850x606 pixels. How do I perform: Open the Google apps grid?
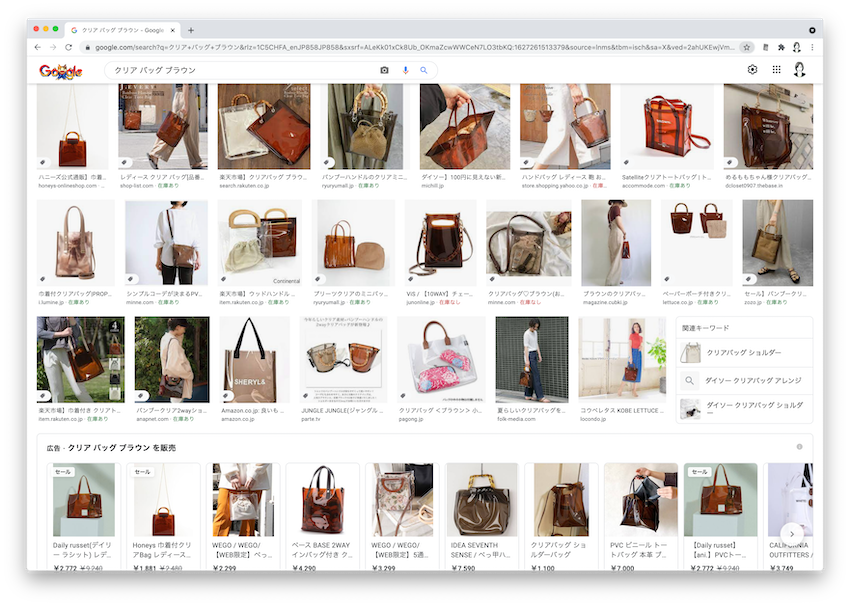pos(776,69)
